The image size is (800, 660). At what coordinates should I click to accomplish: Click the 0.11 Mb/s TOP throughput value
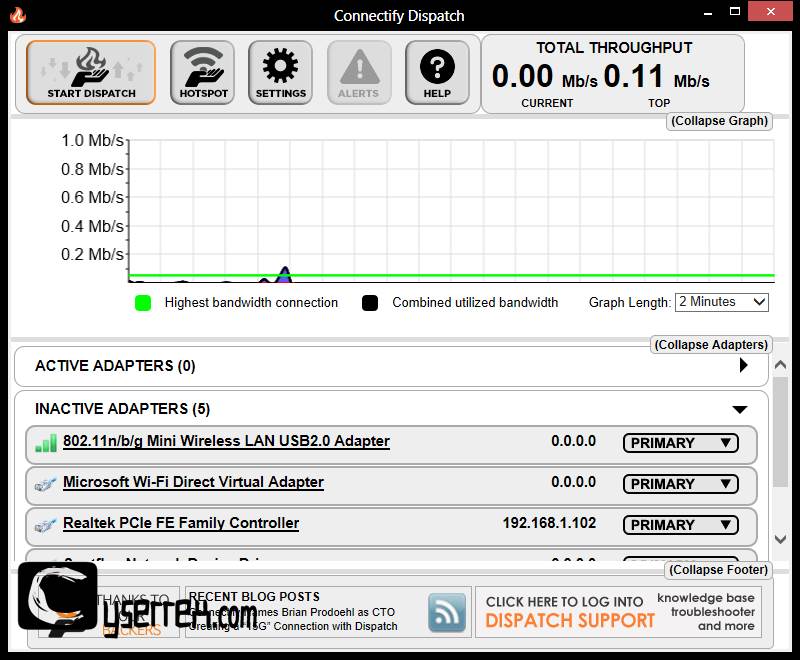[x=657, y=77]
